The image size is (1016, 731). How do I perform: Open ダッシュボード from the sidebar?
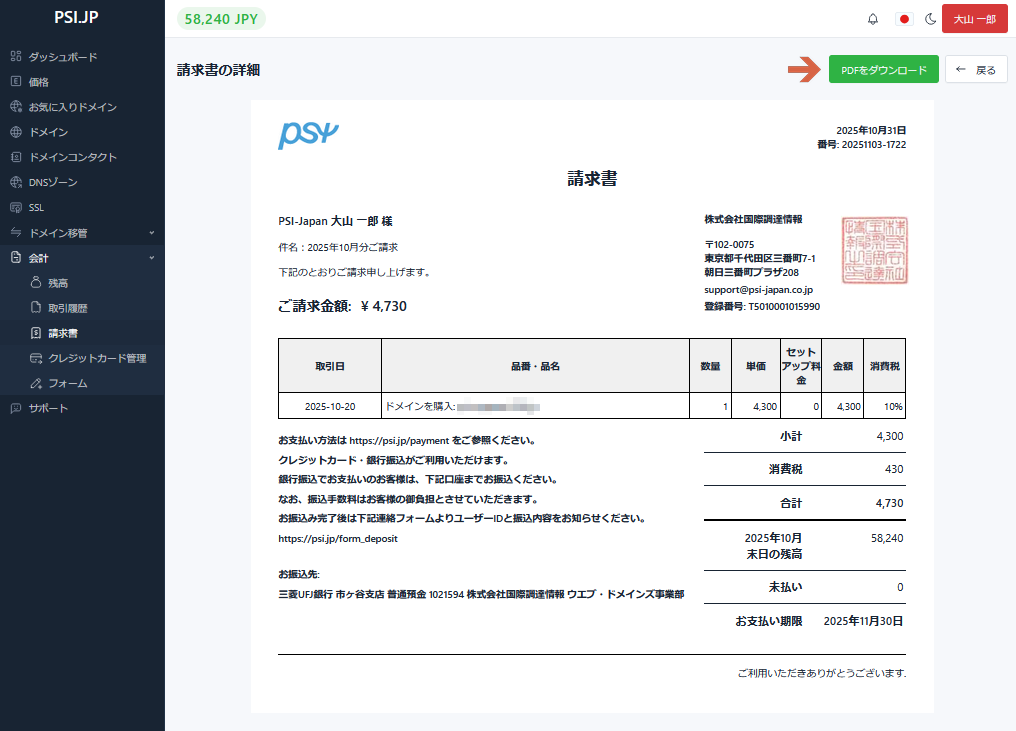63,57
